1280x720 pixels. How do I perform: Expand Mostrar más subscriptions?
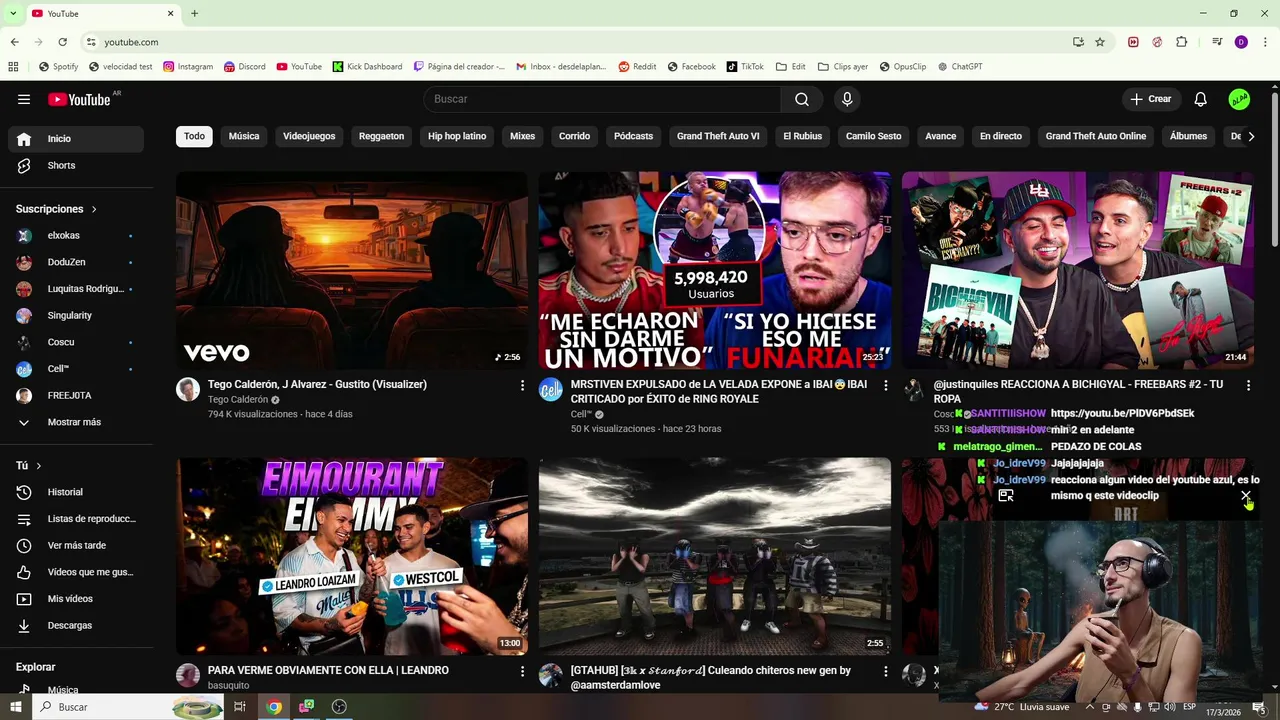(76, 422)
